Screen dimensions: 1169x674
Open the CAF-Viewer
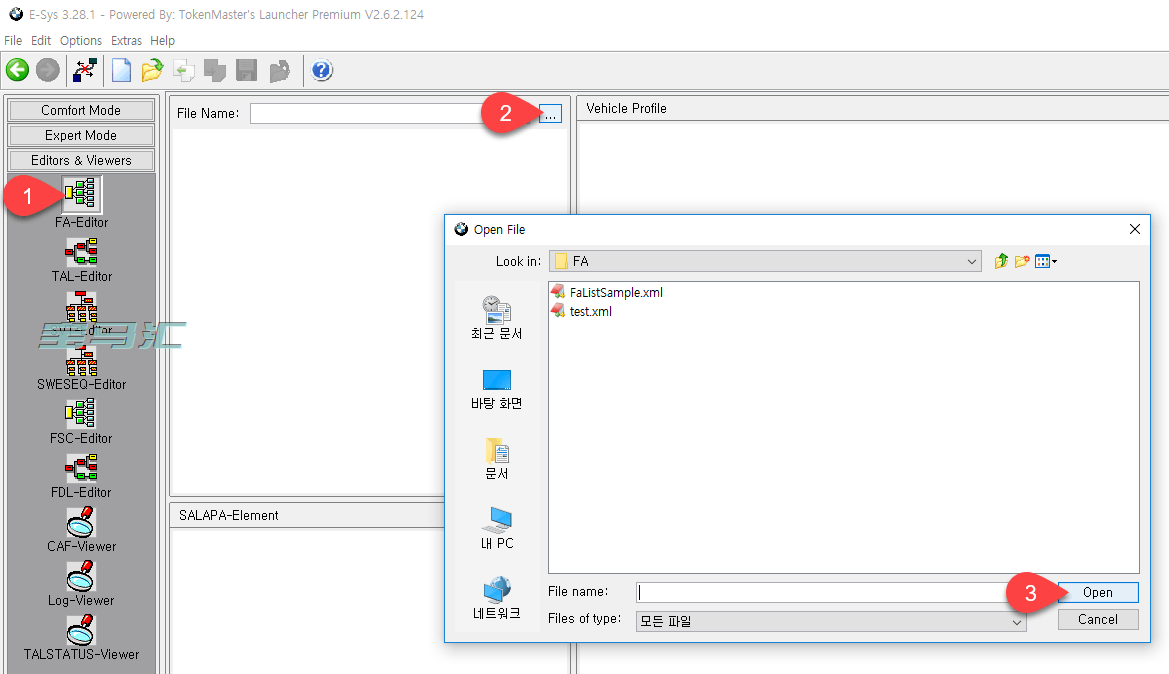coord(81,522)
